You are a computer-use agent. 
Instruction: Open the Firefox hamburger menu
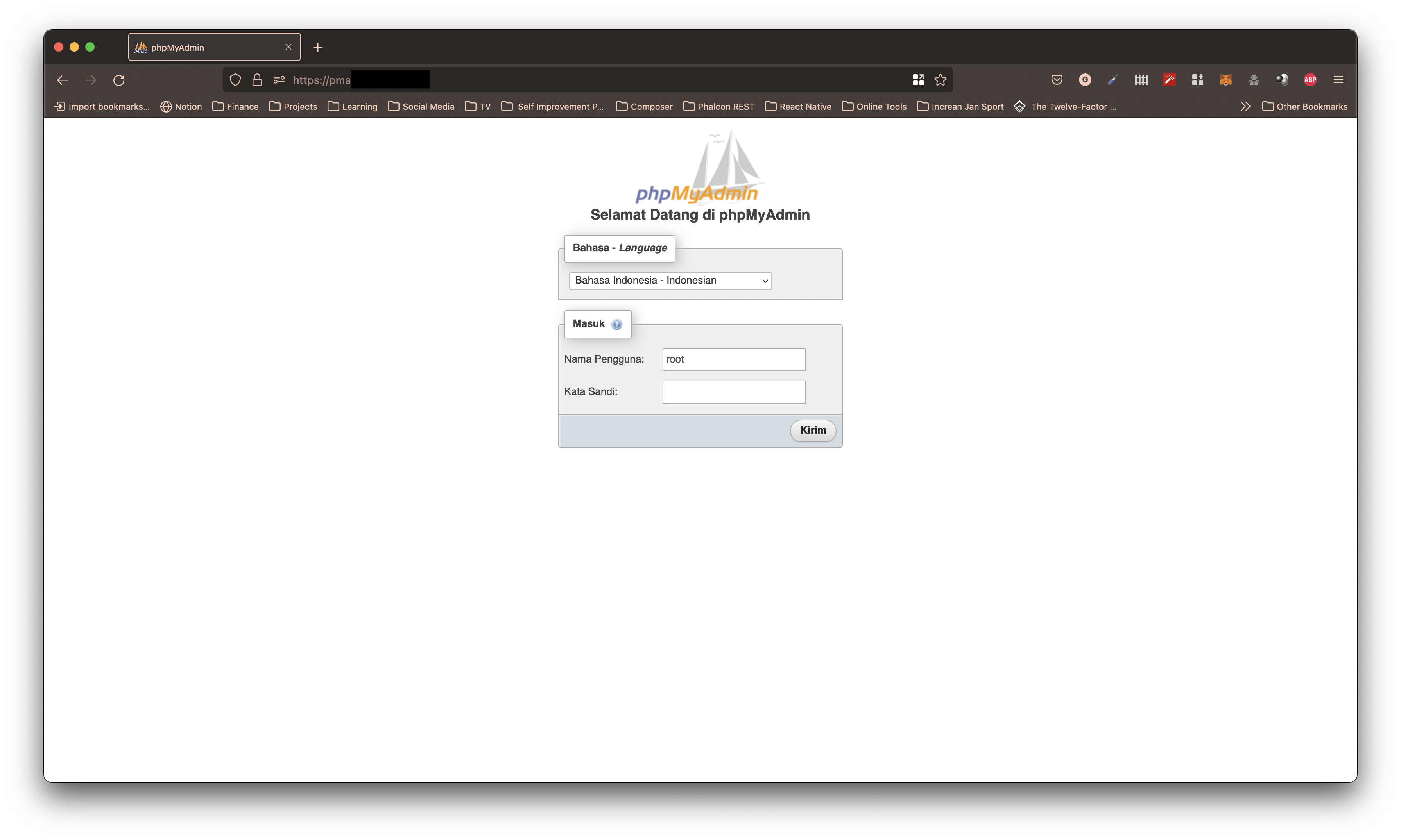coord(1338,80)
